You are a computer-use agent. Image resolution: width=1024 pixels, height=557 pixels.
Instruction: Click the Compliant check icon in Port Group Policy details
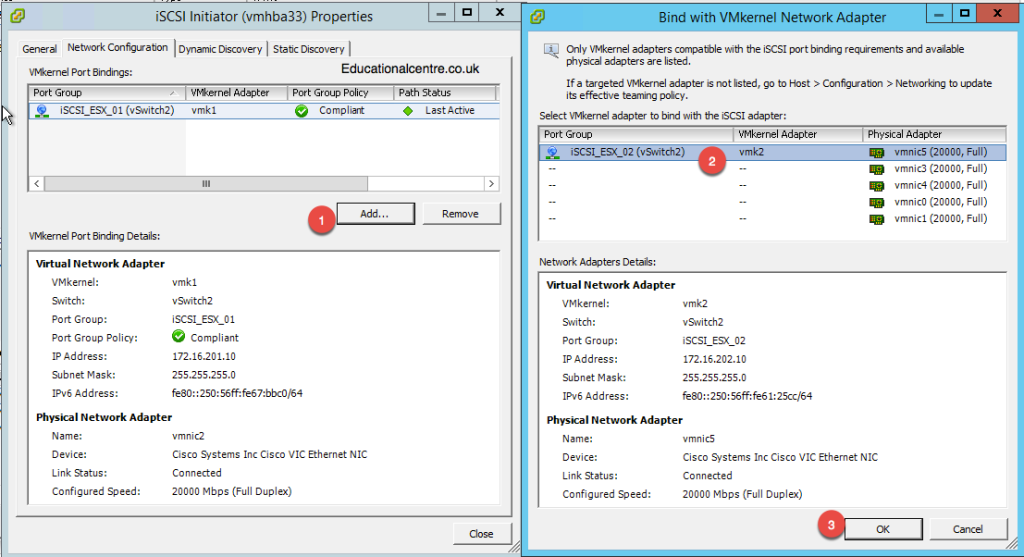point(178,336)
